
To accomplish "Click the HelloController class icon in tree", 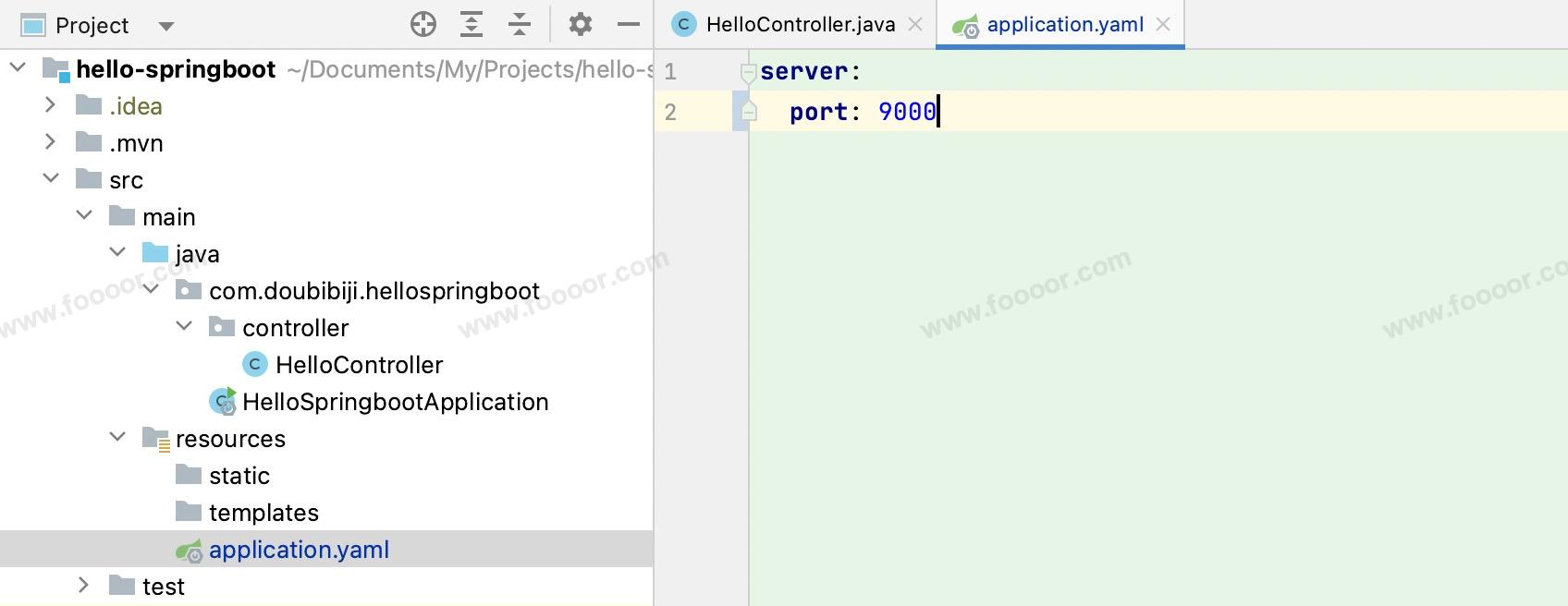I will click(x=254, y=365).
